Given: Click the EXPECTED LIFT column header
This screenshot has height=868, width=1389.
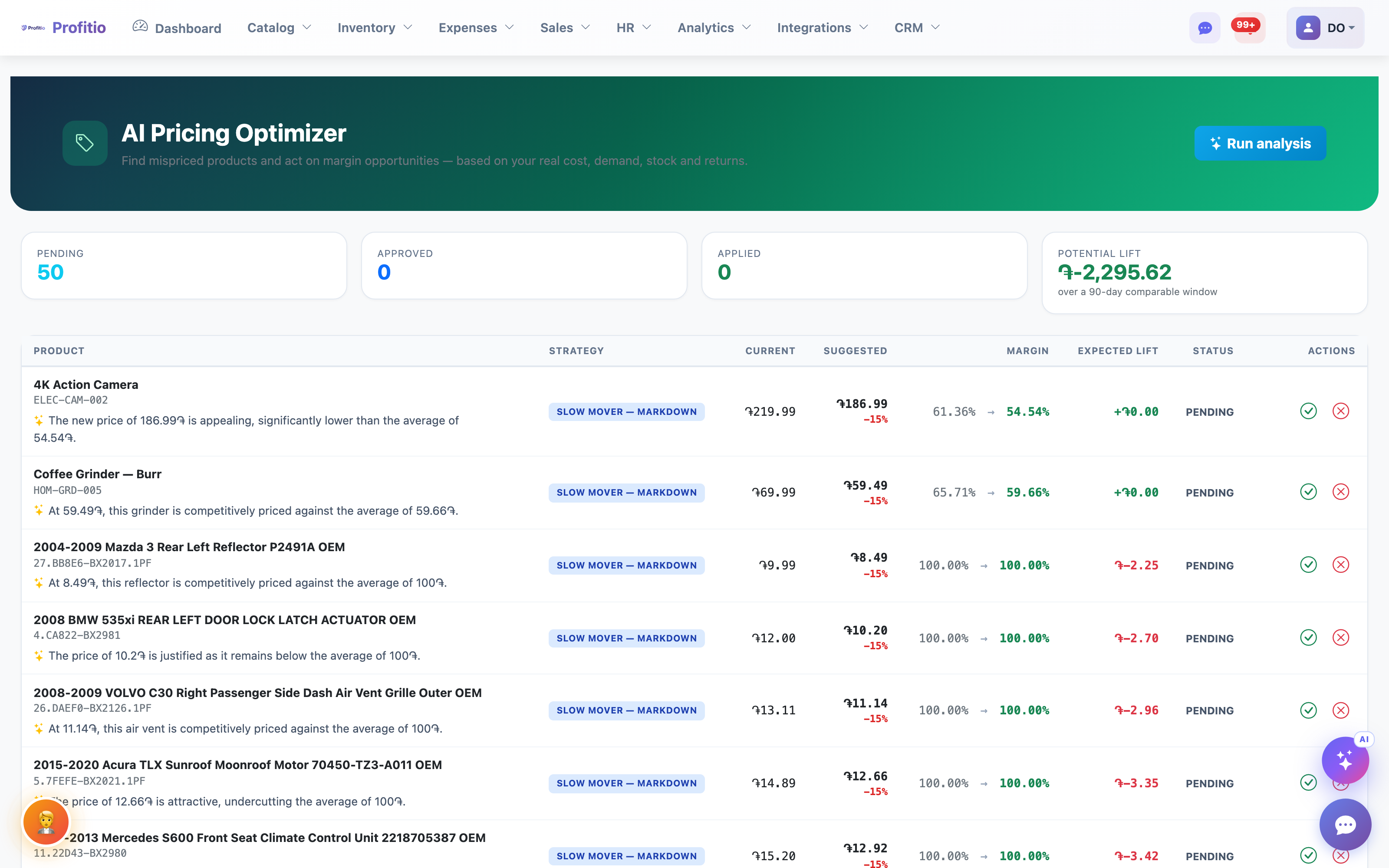Looking at the screenshot, I should point(1118,351).
